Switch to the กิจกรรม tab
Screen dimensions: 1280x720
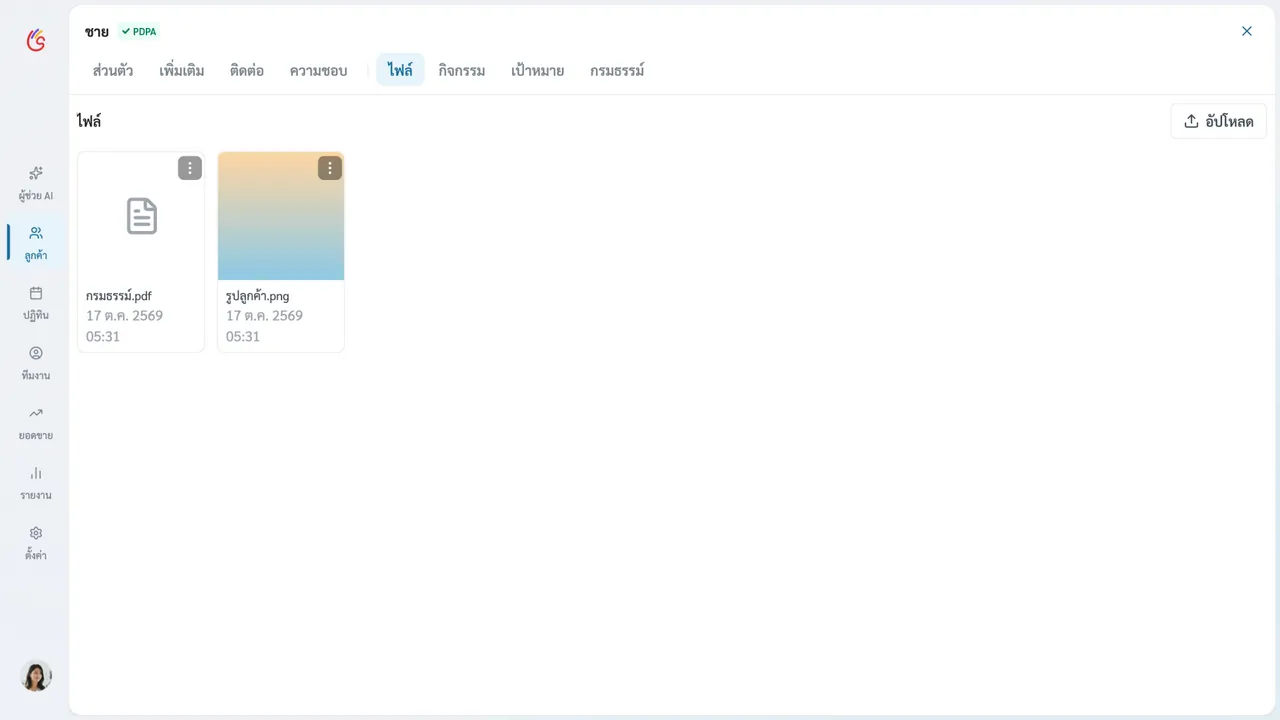(x=462, y=70)
